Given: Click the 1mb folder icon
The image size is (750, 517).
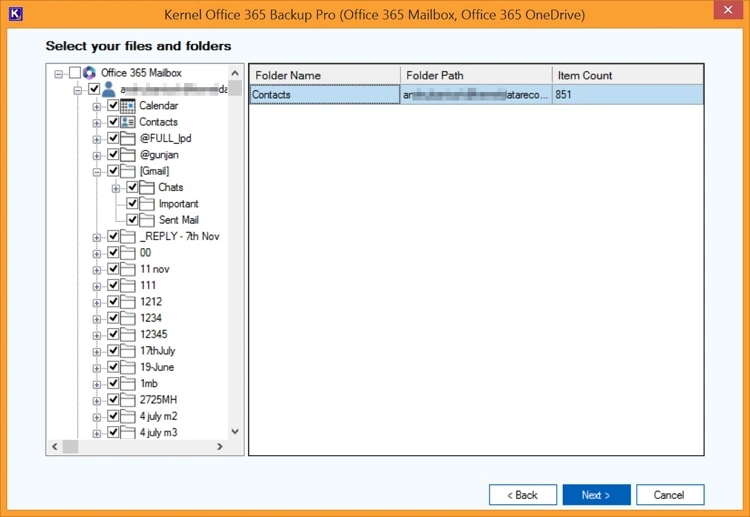Looking at the screenshot, I should (128, 383).
